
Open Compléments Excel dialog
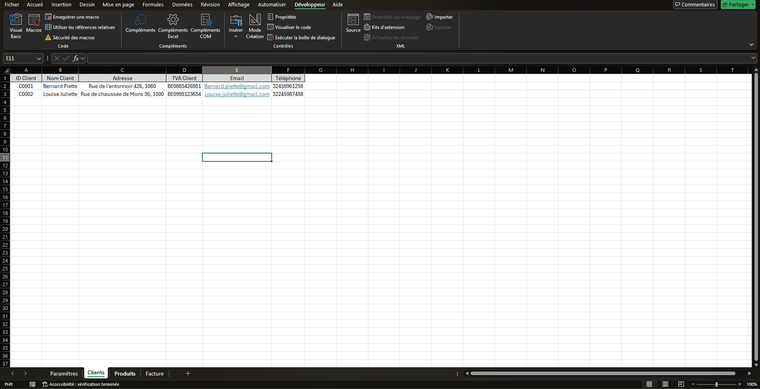pos(173,26)
